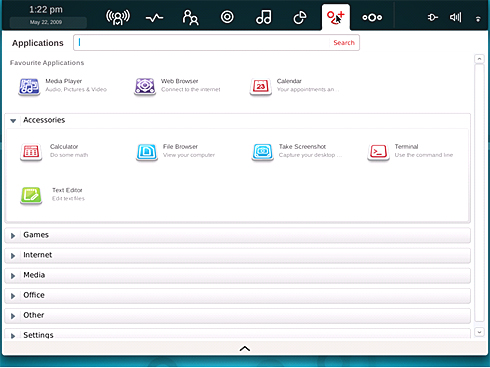The height and width of the screenshot is (368, 490).
Task: Click the clock showing 1:22 pm
Action: pos(46,10)
